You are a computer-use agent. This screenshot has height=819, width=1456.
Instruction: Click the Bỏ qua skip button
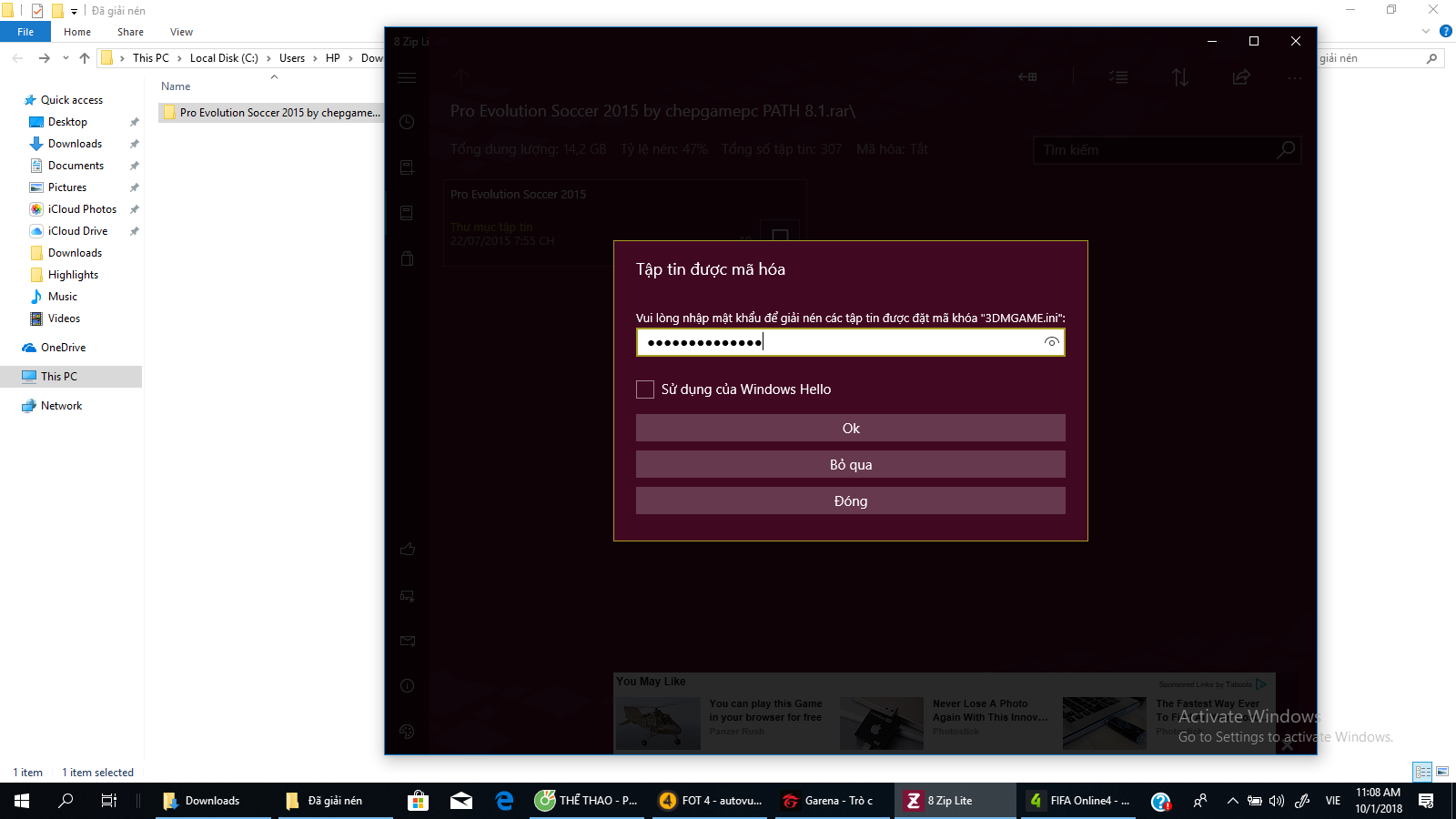point(851,465)
